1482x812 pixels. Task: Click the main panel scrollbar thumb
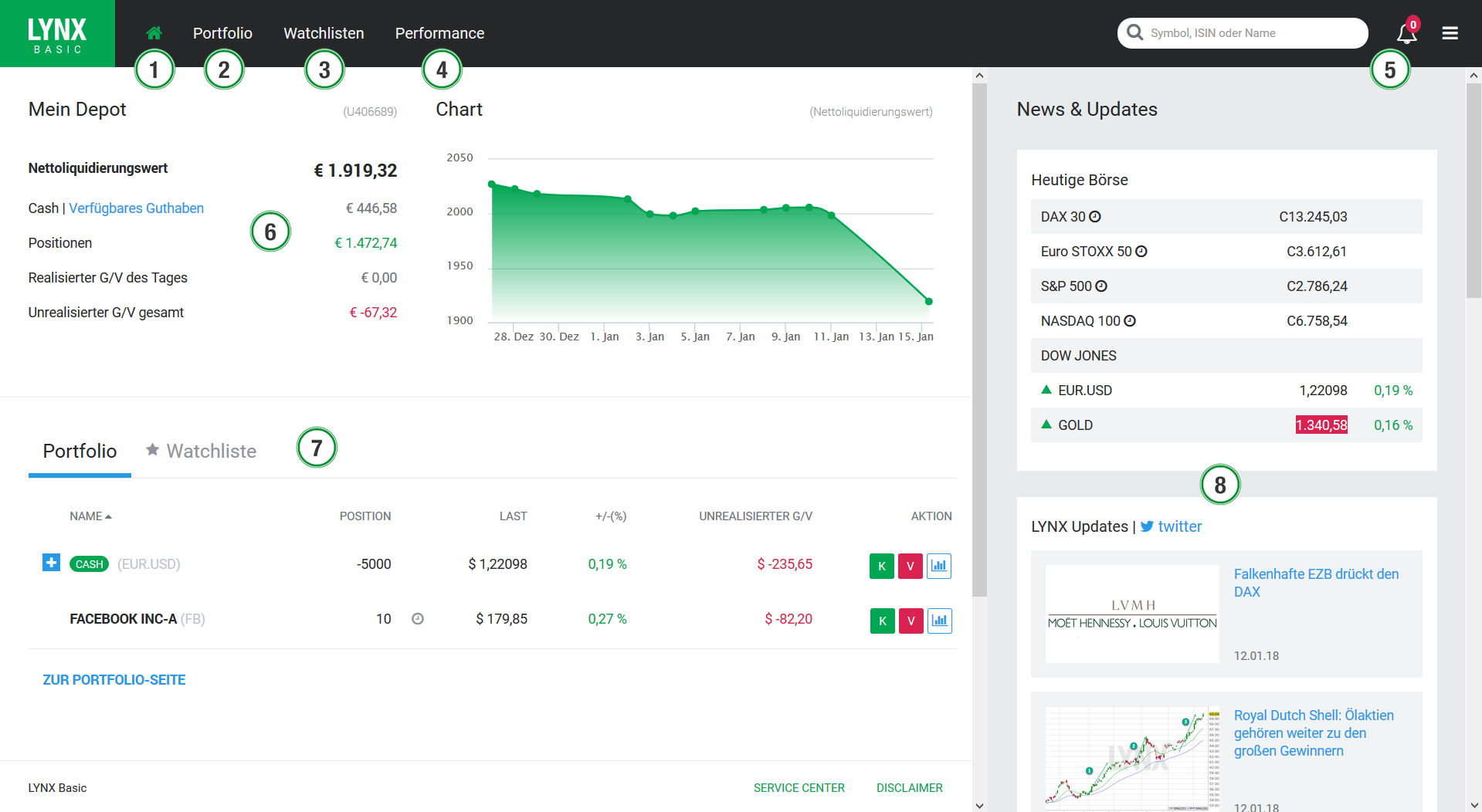(980, 340)
